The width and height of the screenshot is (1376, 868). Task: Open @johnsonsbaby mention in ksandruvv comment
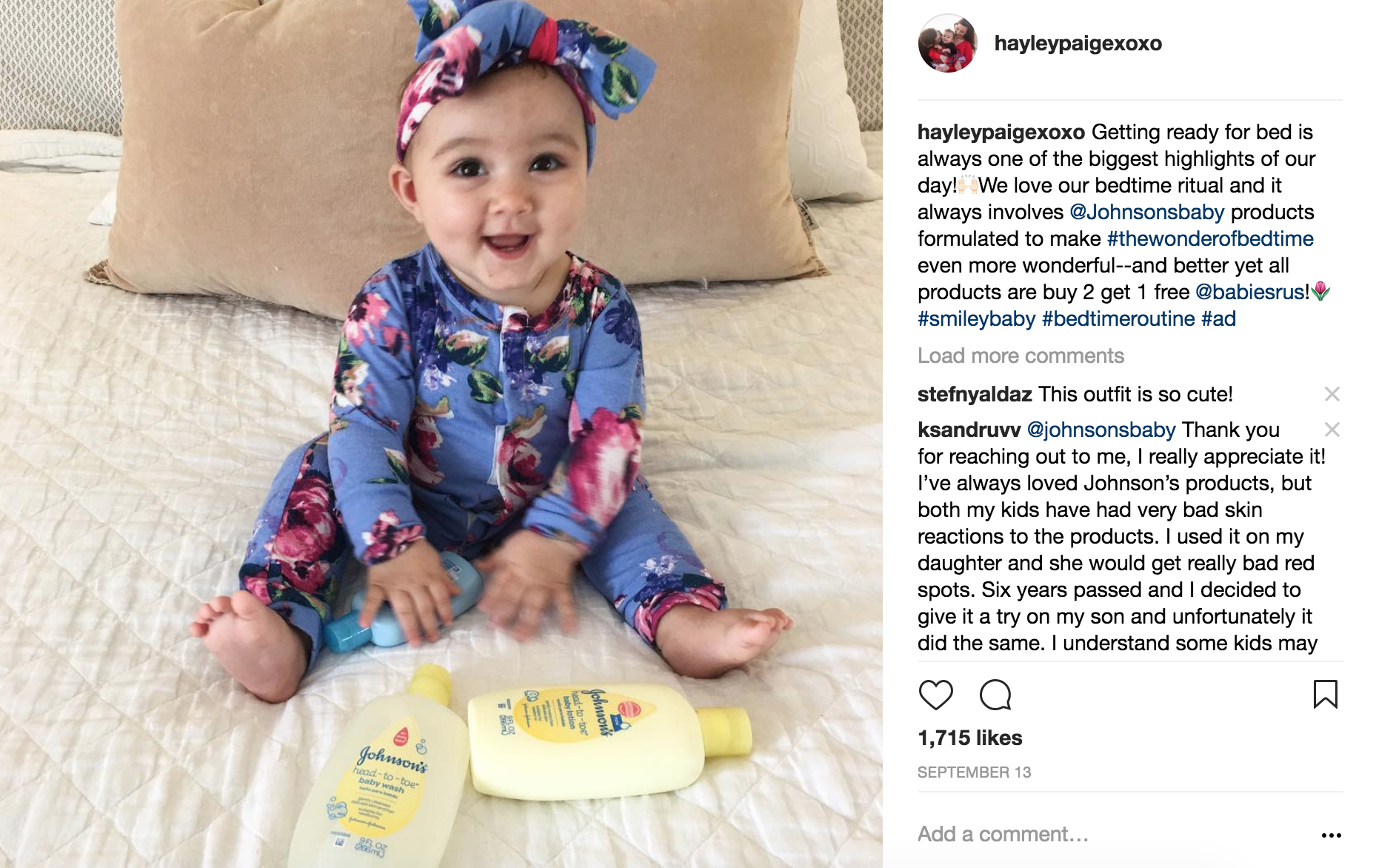click(1101, 430)
